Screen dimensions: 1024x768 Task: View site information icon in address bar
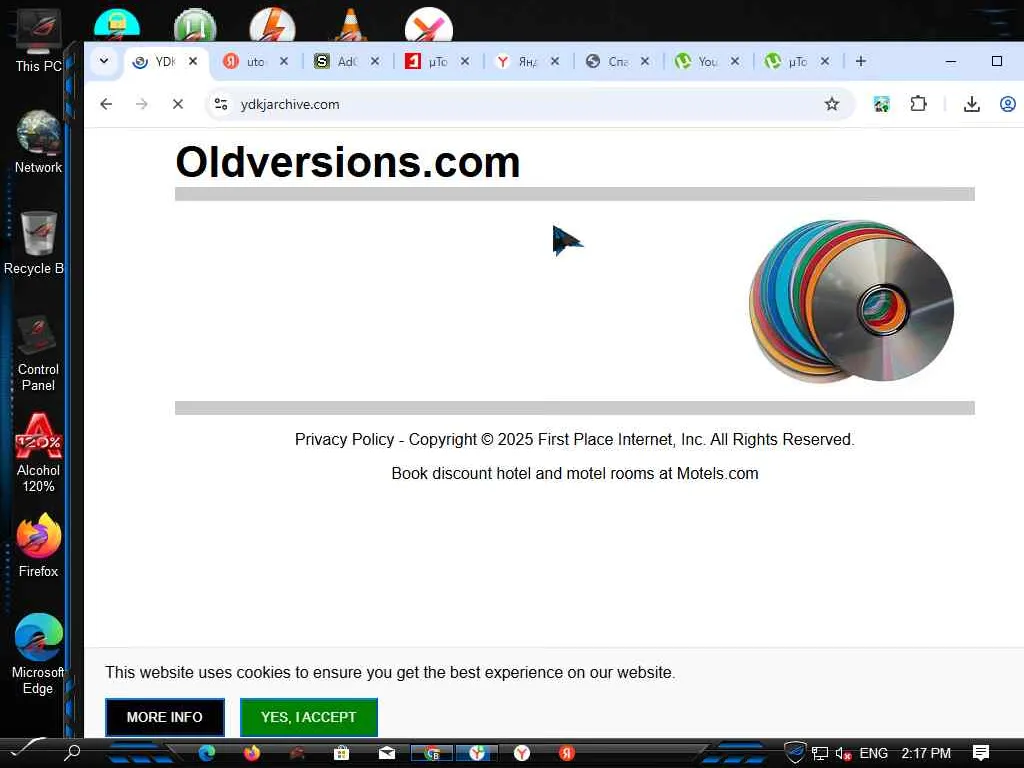[x=221, y=104]
